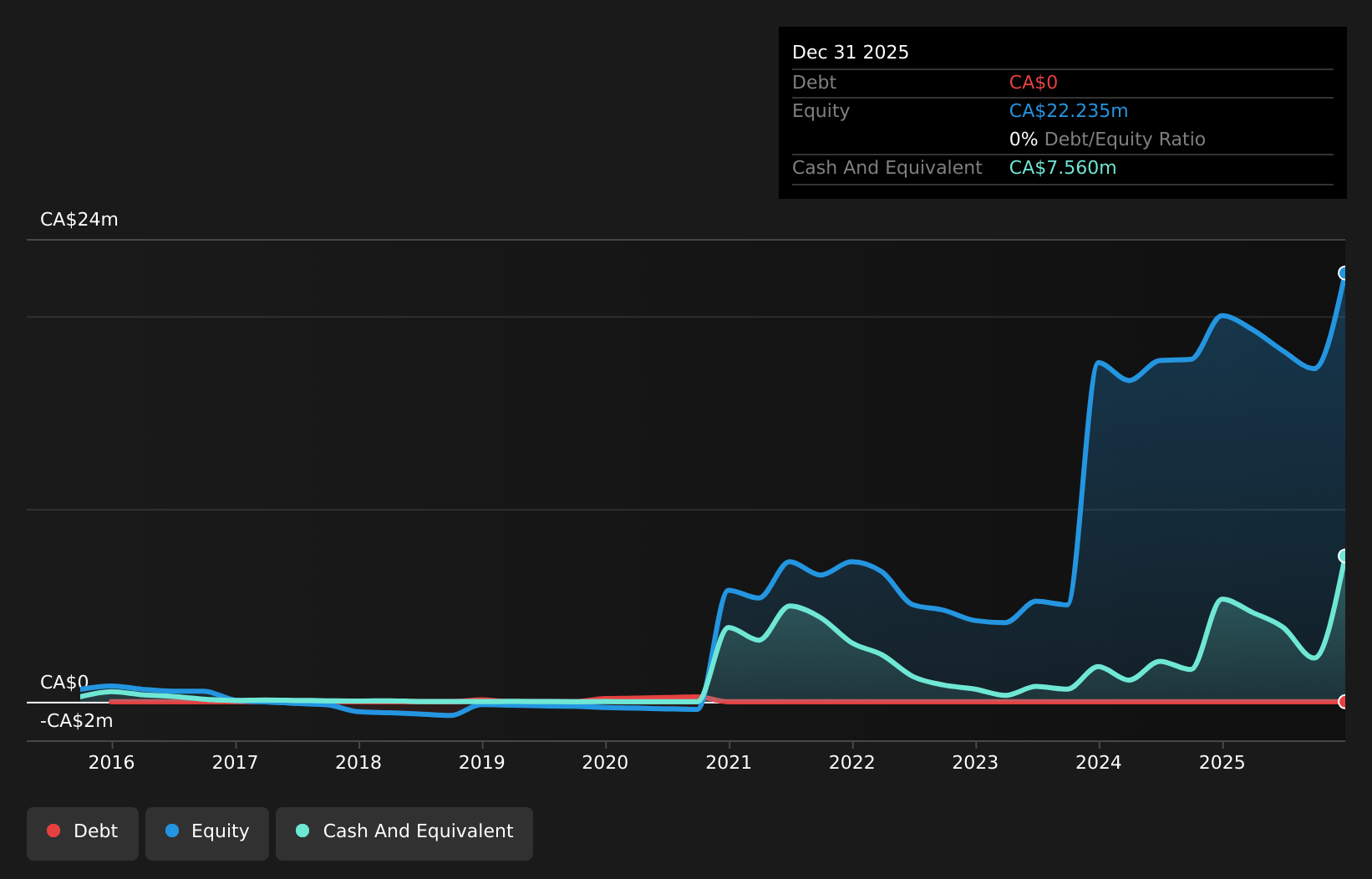Click the 2022 x-axis label
Image resolution: width=1372 pixels, height=879 pixels.
pyautogui.click(x=852, y=762)
